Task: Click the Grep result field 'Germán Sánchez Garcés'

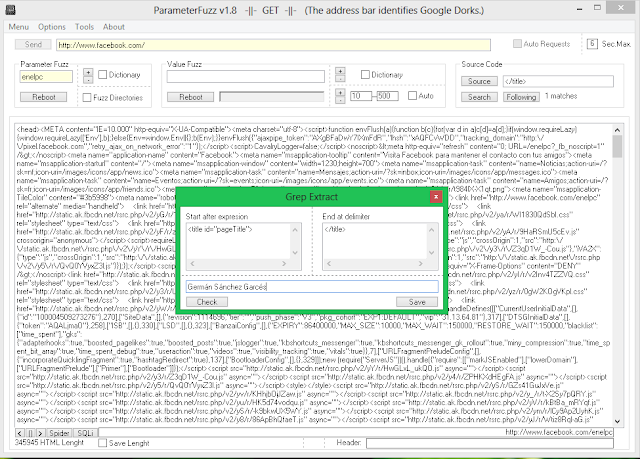Action: tap(312, 287)
